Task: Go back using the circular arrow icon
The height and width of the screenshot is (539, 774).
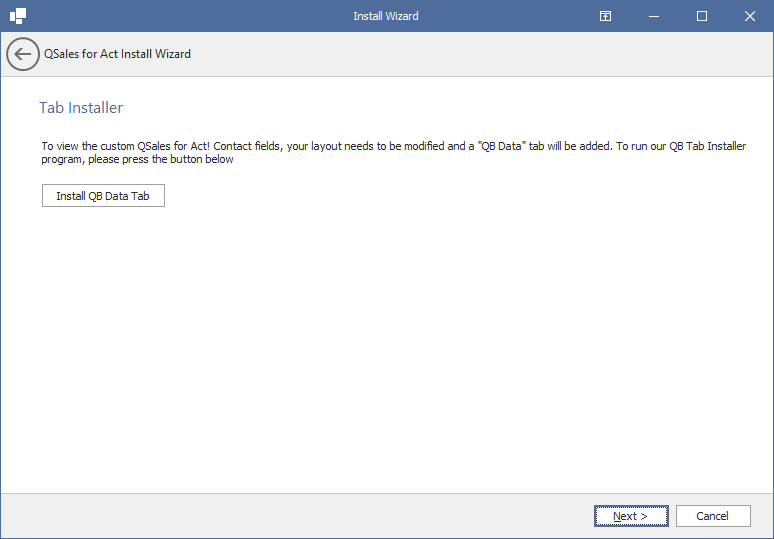Action: pos(23,54)
